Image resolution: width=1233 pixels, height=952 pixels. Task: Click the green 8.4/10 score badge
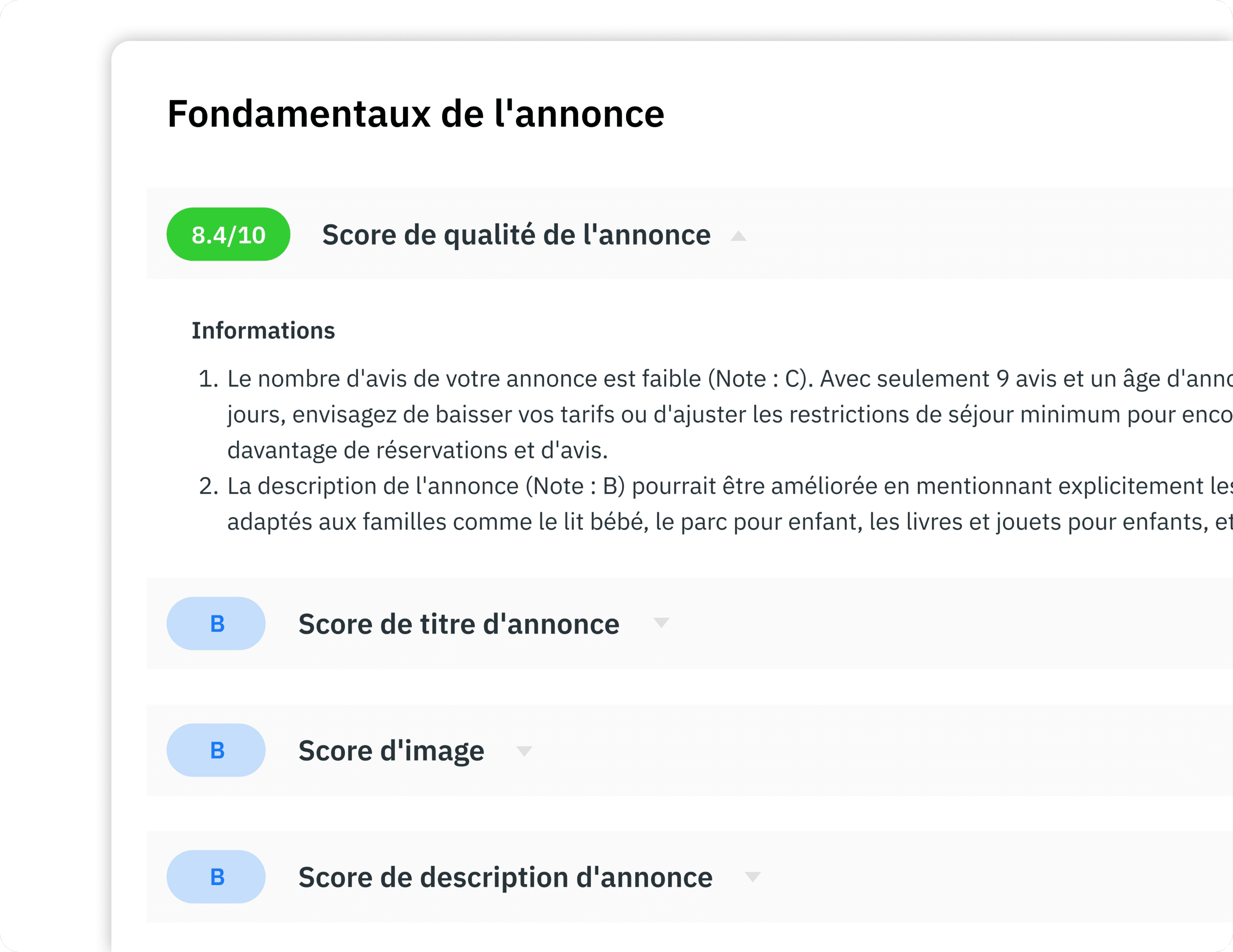click(x=228, y=235)
